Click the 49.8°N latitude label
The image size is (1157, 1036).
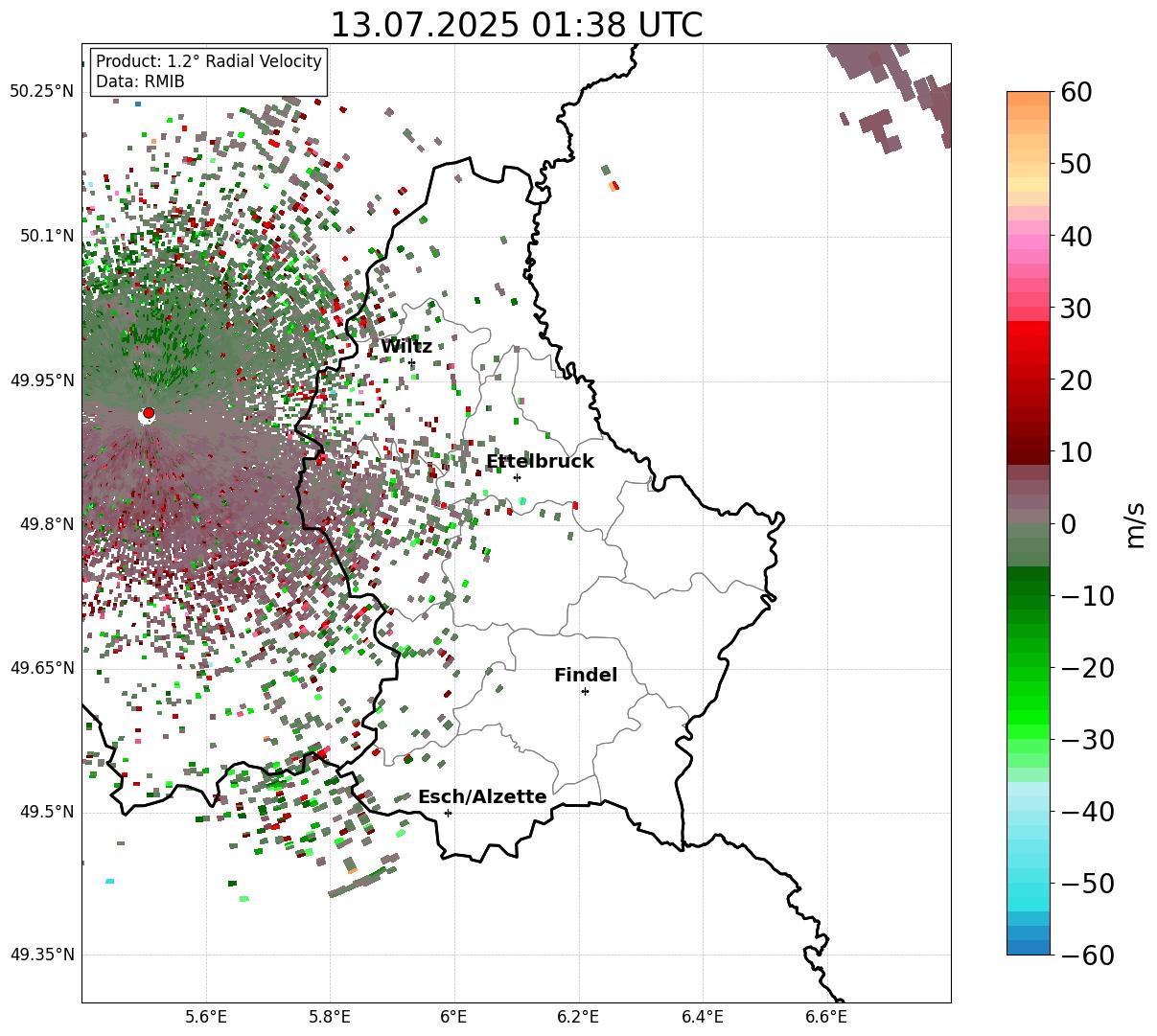tap(47, 524)
